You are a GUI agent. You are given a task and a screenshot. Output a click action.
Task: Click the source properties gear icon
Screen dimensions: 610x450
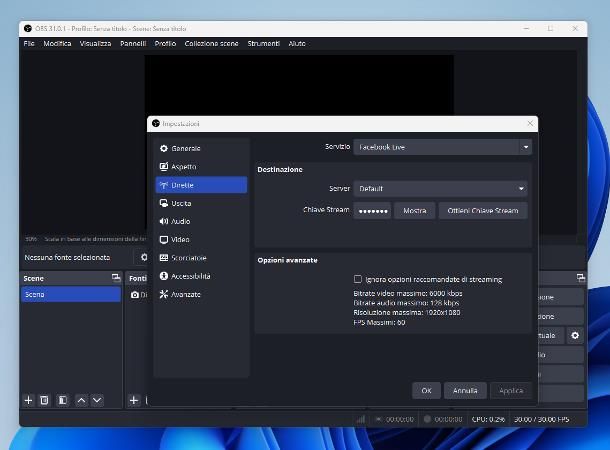(x=144, y=257)
